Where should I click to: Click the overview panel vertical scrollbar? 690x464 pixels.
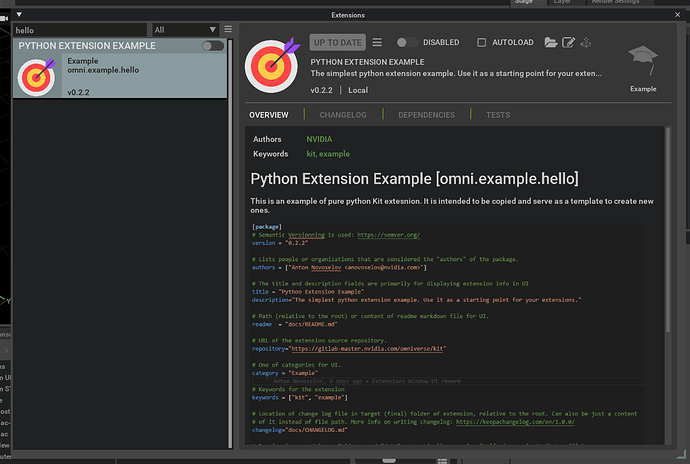[668, 229]
